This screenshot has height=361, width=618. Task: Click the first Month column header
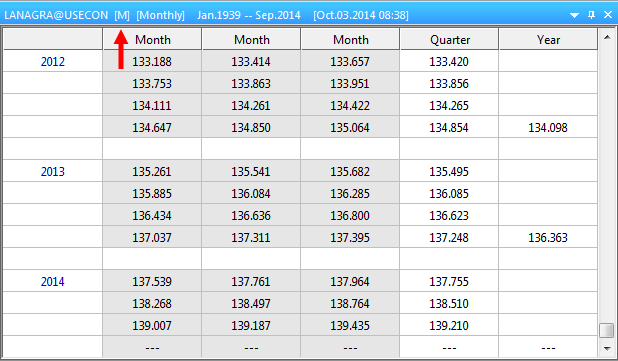tap(153, 39)
